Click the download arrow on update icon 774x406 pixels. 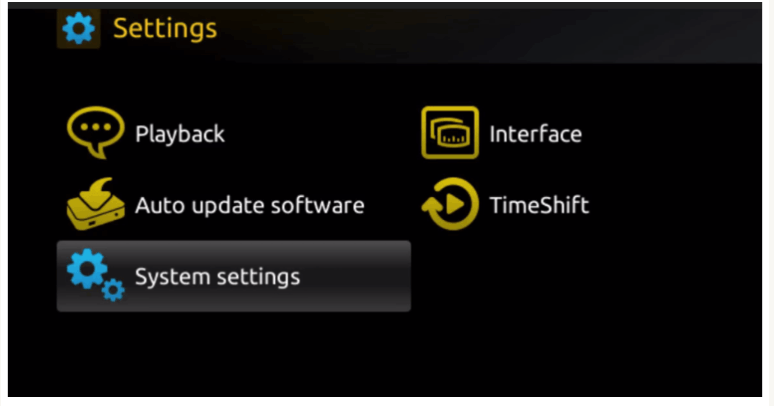coord(97,193)
